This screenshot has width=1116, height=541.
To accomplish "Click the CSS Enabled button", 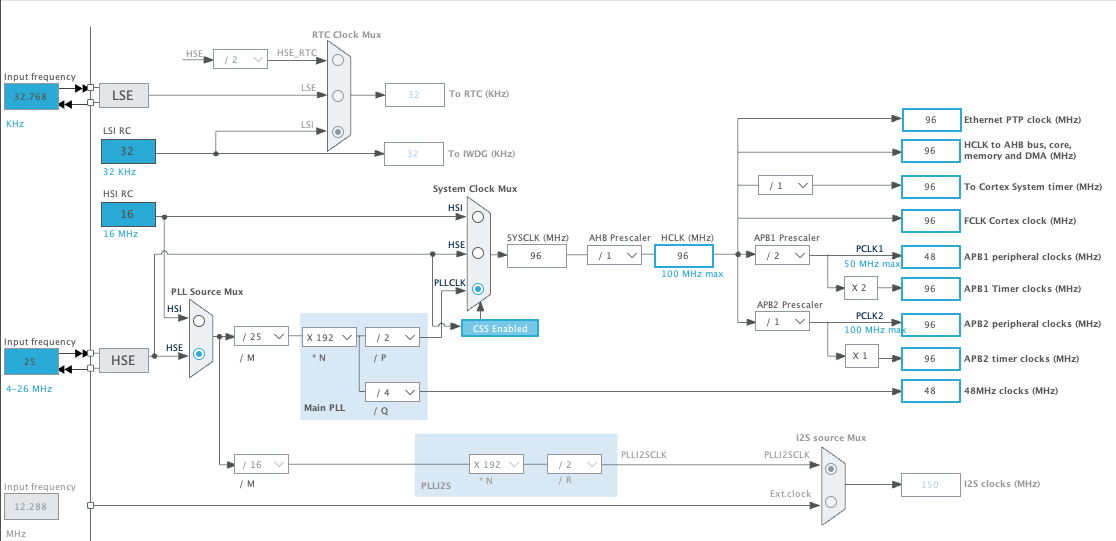I will tap(500, 328).
